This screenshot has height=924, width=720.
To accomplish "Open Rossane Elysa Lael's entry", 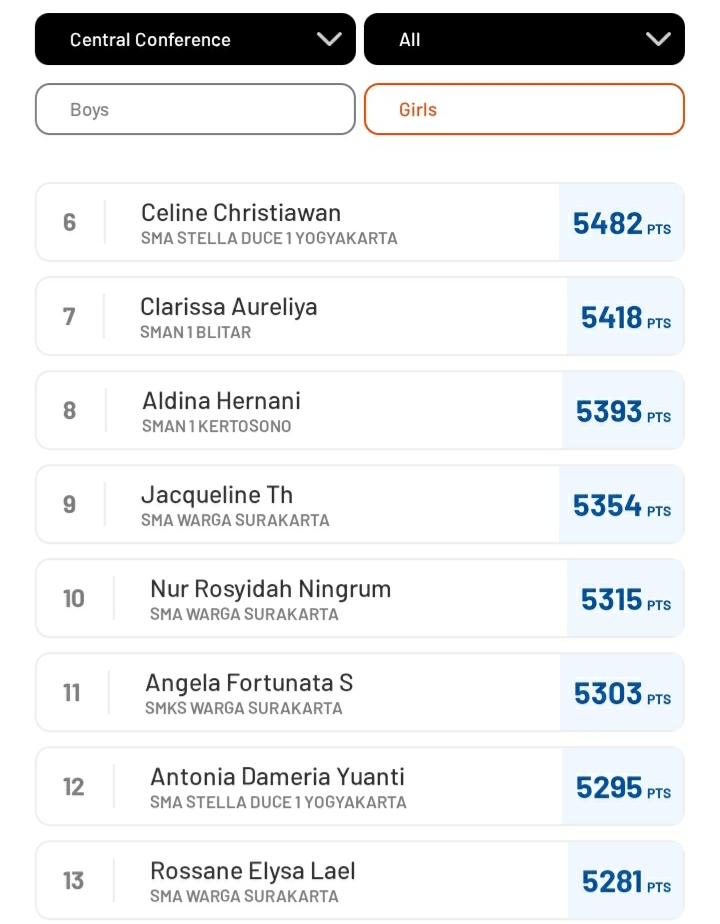I will tap(360, 880).
